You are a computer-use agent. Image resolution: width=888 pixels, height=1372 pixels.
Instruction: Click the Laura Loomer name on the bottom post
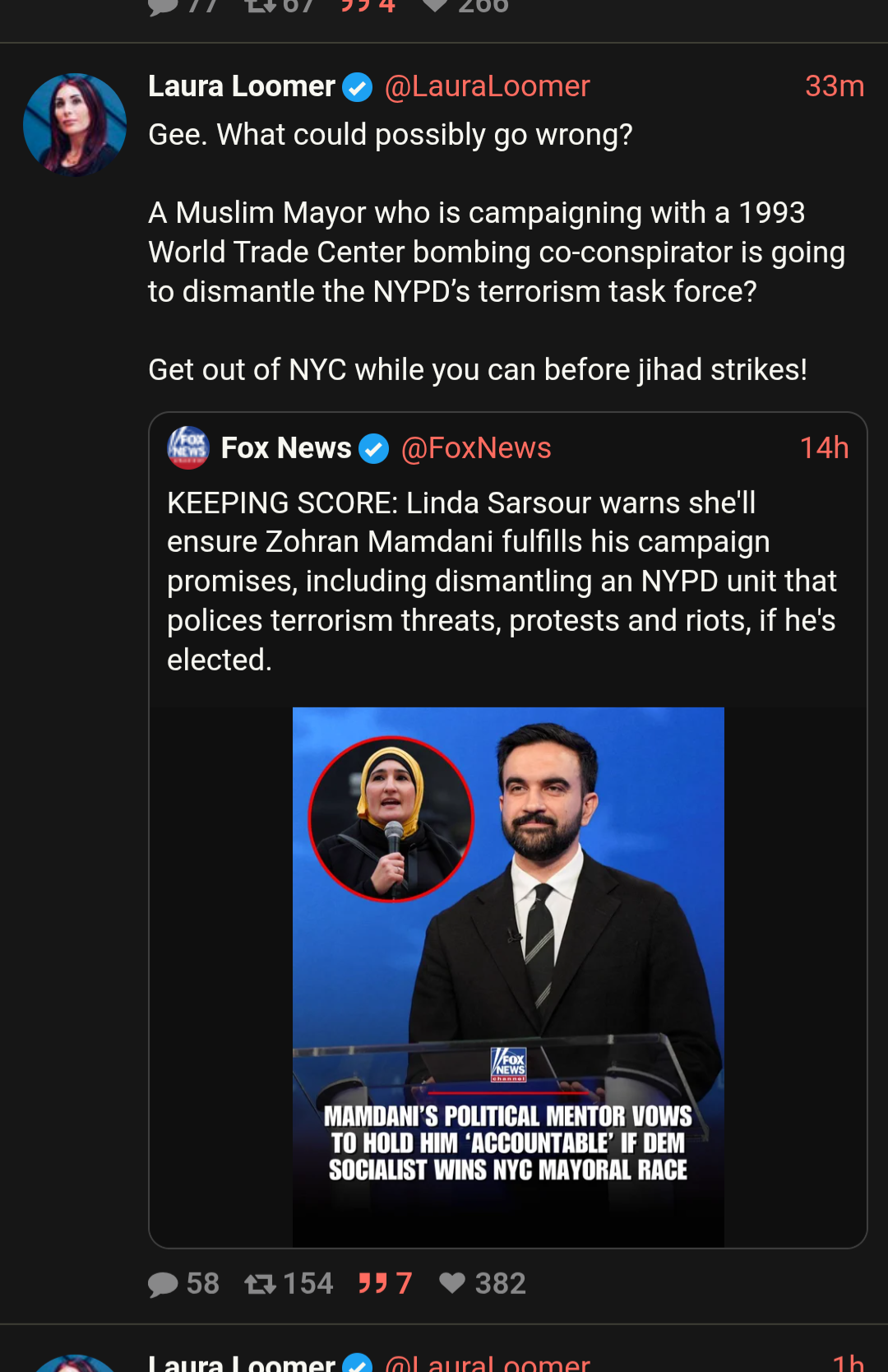point(242,1362)
